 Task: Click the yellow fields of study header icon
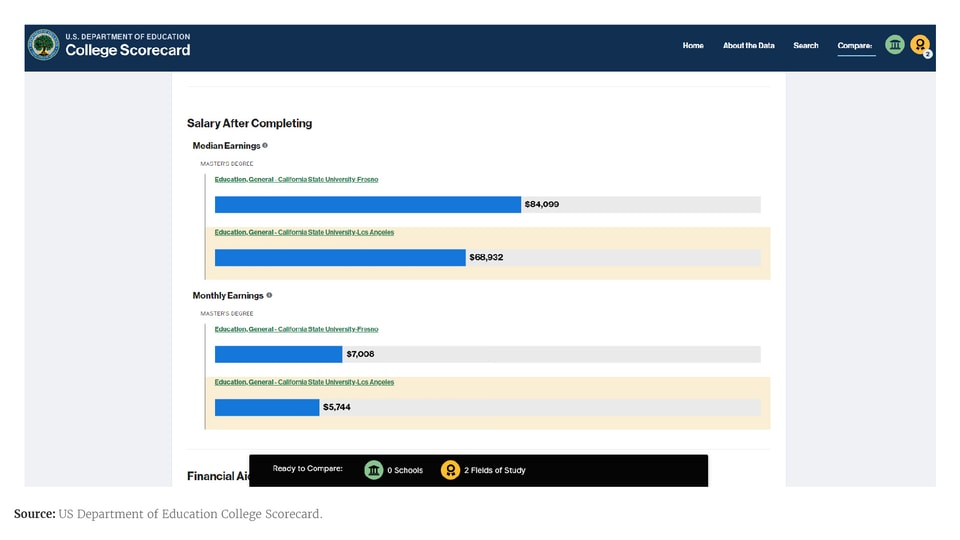[920, 45]
